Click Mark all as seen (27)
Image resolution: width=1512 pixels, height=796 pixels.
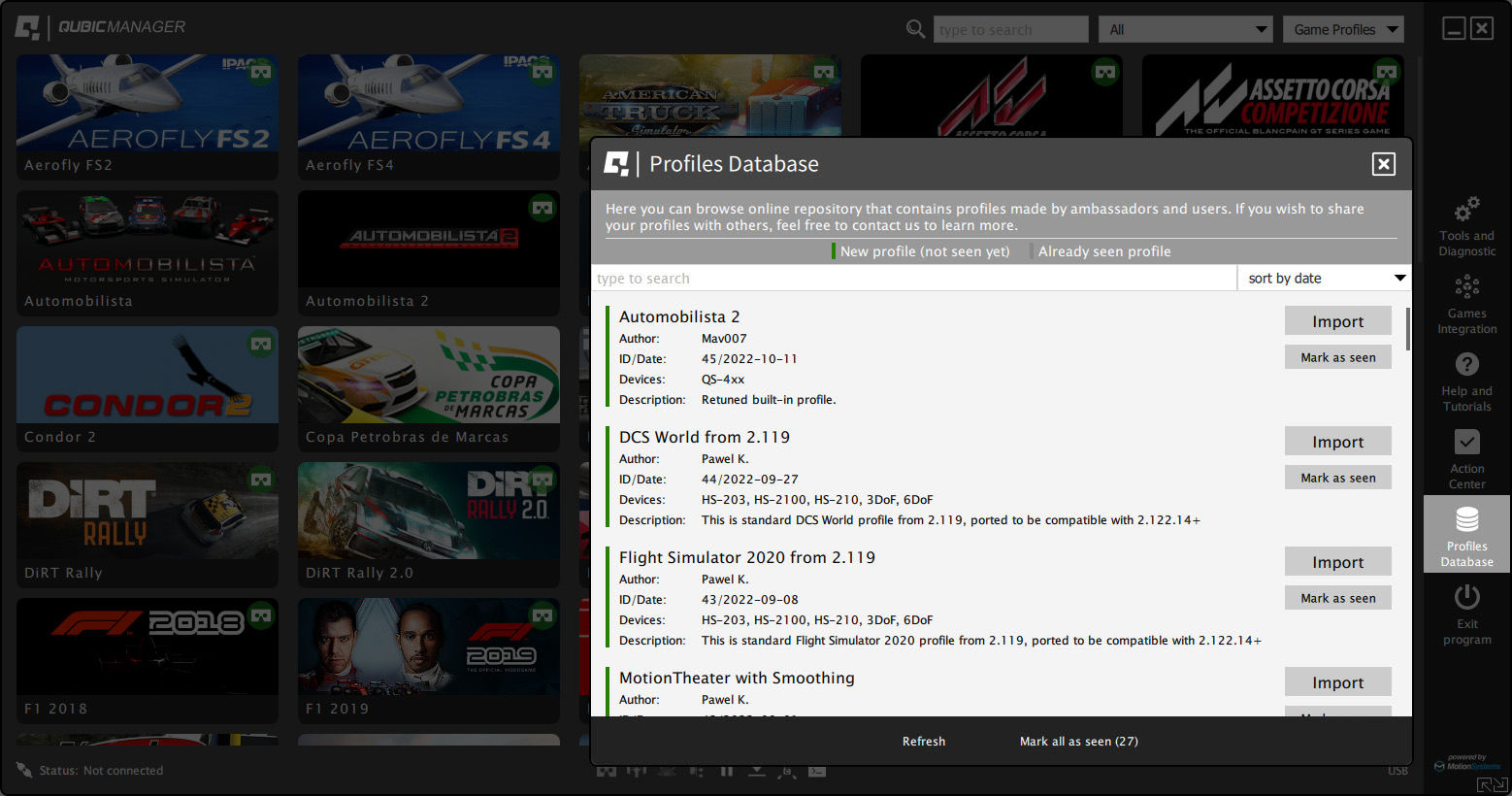[x=1078, y=741]
